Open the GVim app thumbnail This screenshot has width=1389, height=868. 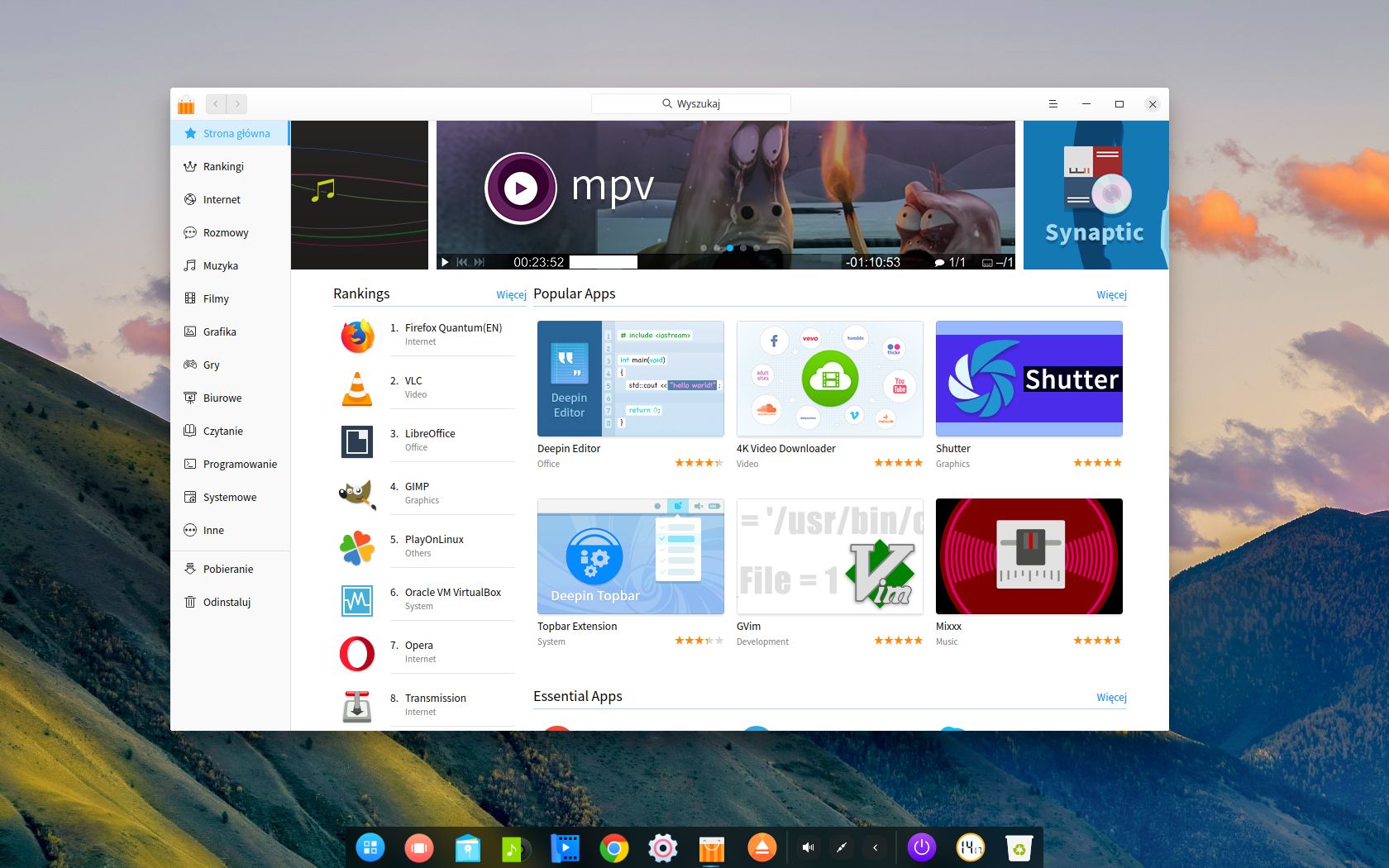(830, 556)
